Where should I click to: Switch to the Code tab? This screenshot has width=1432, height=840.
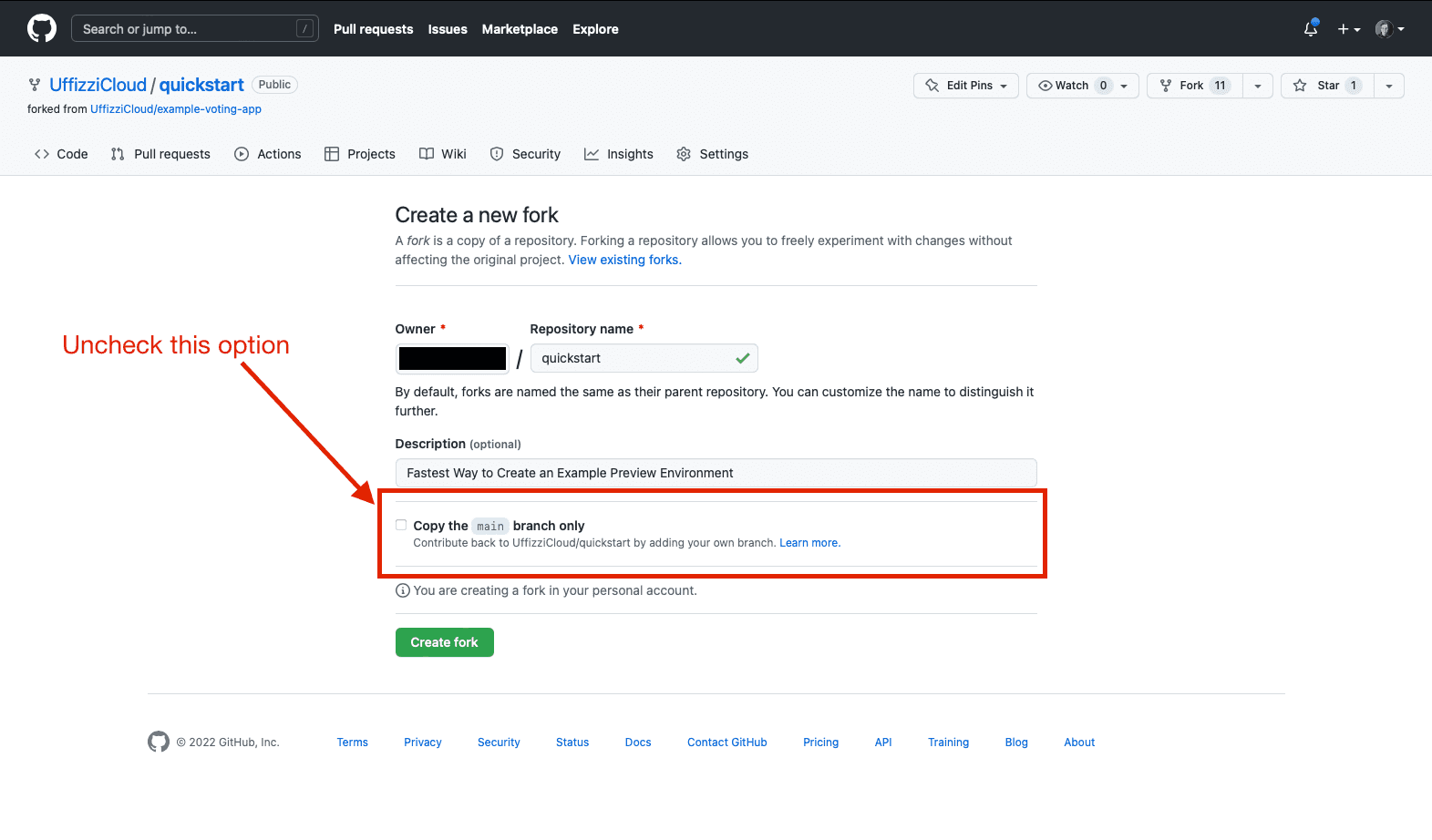point(61,154)
